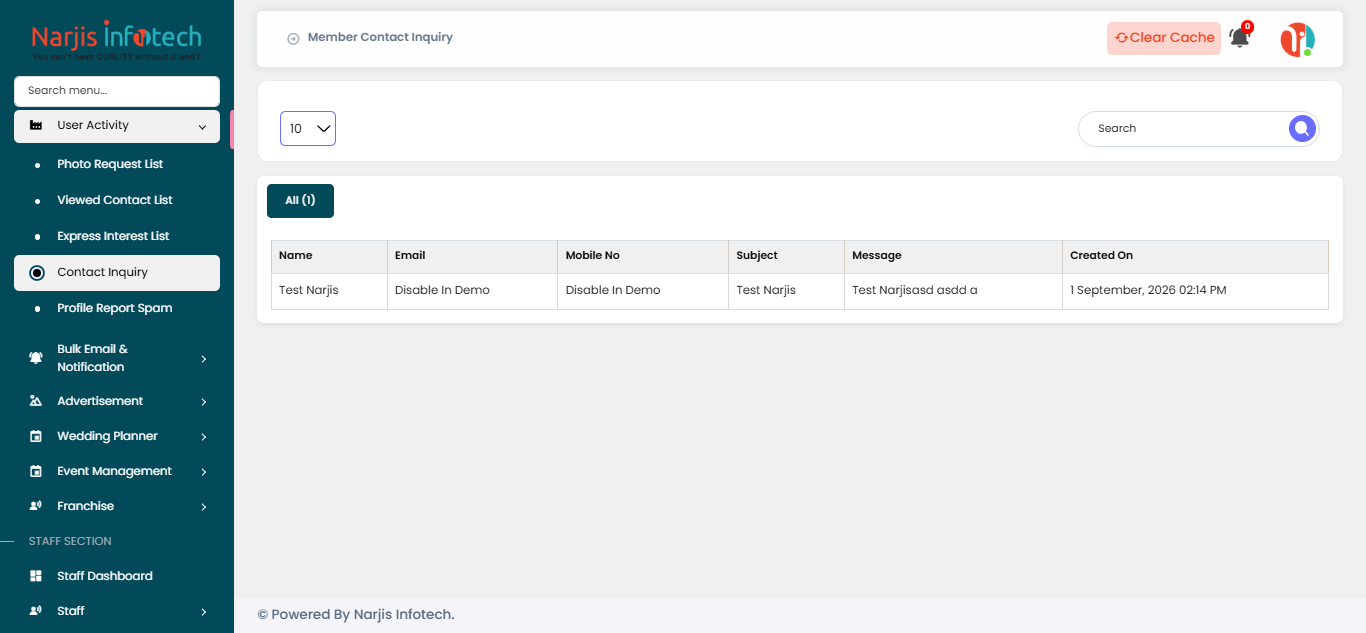Click the Staff Dashboard grid icon
The width and height of the screenshot is (1366, 633).
pos(36,576)
